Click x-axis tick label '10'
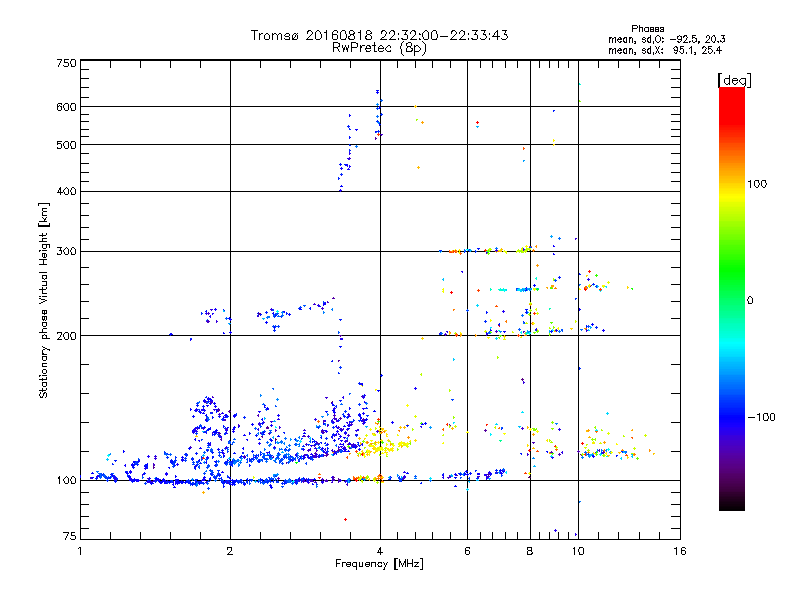 pyautogui.click(x=578, y=551)
